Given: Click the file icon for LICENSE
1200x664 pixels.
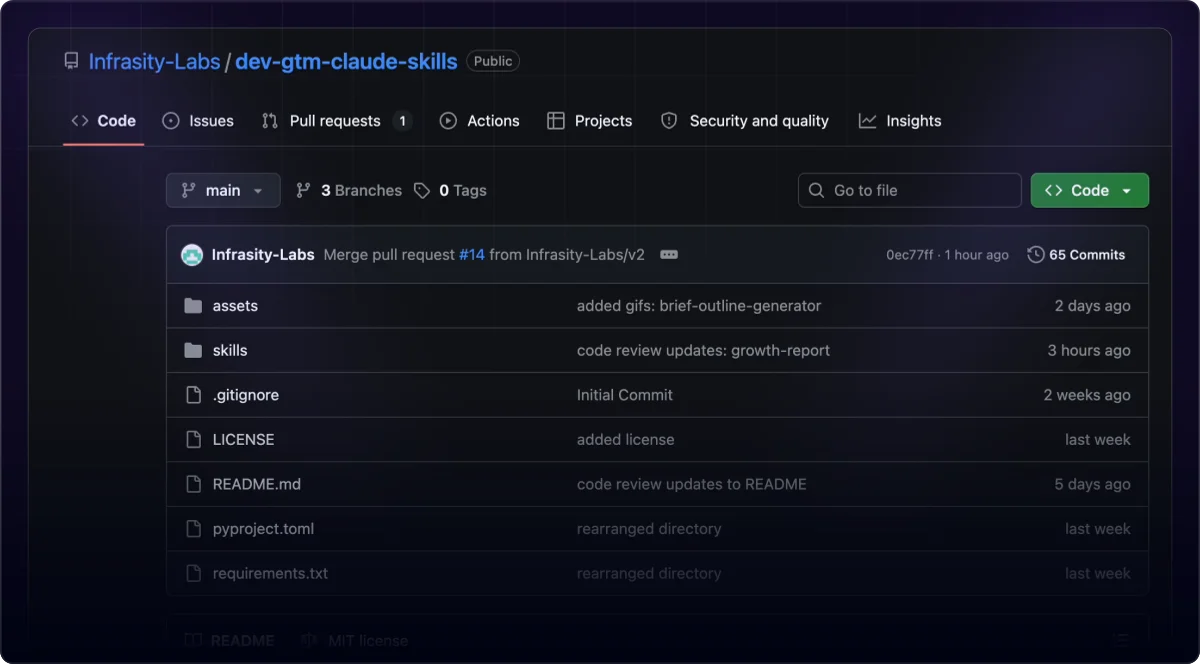Looking at the screenshot, I should (x=194, y=439).
